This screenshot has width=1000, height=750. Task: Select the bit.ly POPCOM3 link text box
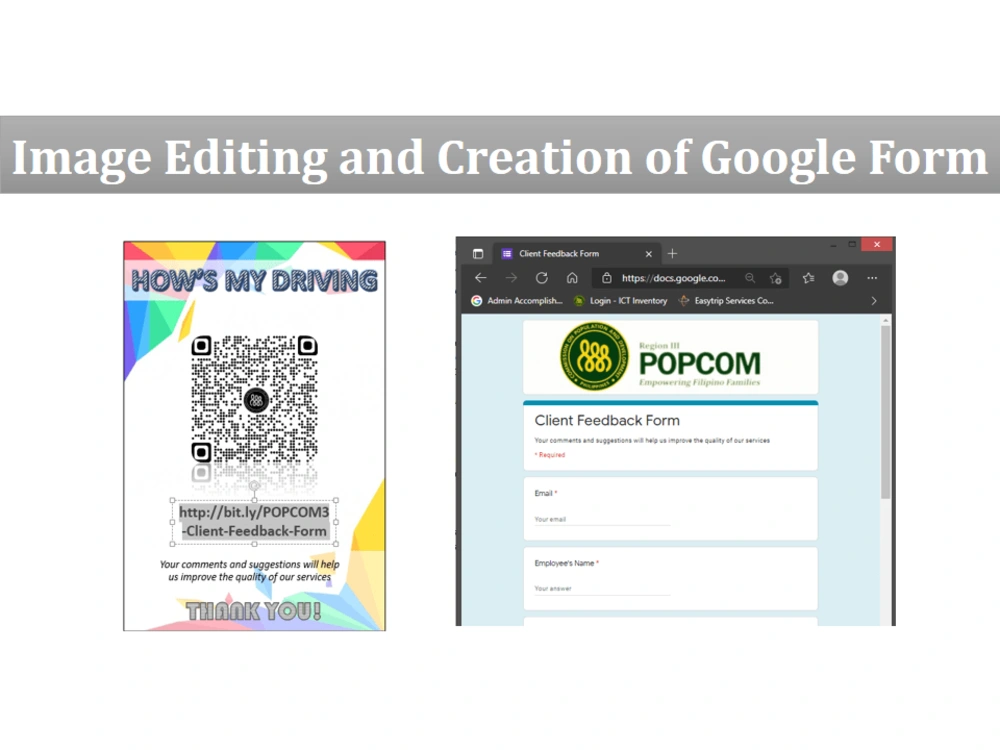[x=254, y=522]
